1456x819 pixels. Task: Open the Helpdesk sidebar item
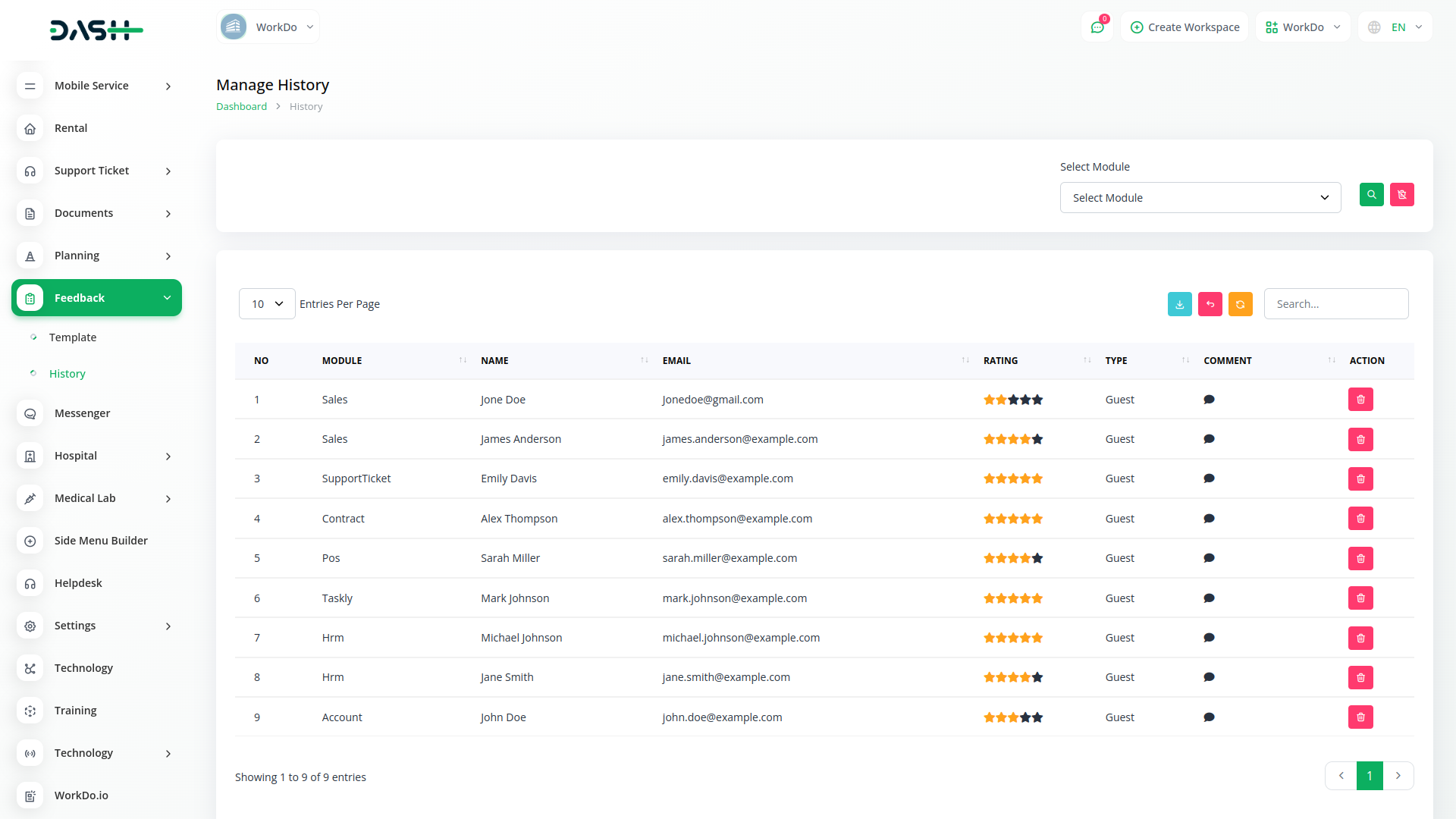78,583
